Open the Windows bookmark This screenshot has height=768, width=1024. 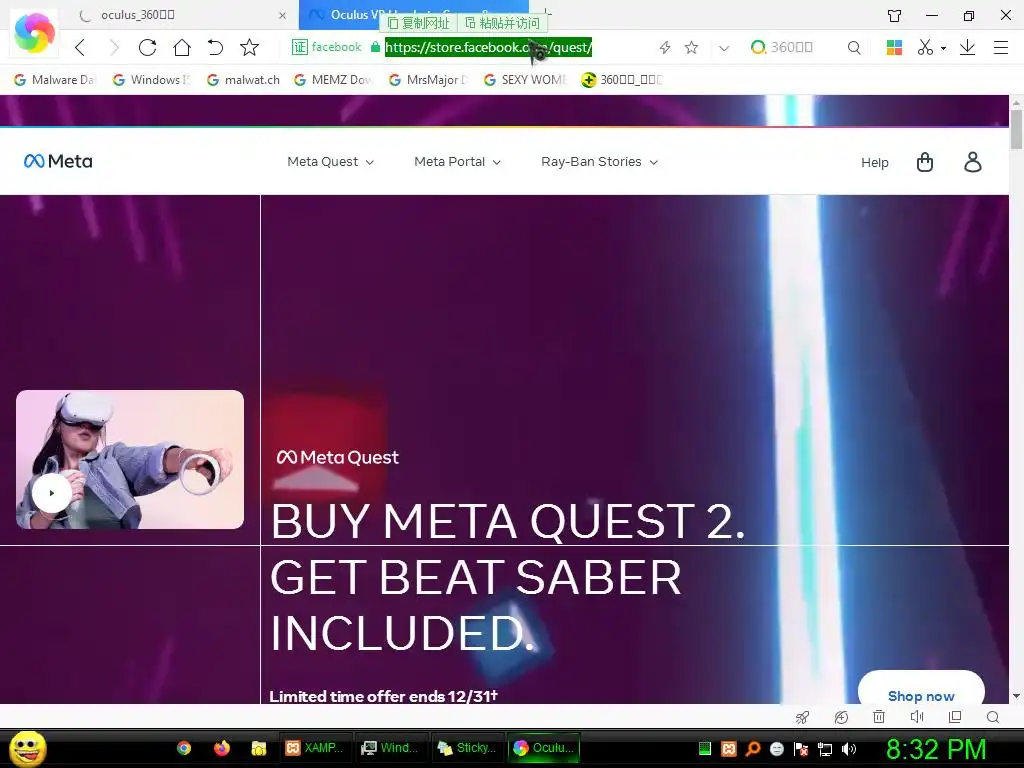pyautogui.click(x=152, y=80)
